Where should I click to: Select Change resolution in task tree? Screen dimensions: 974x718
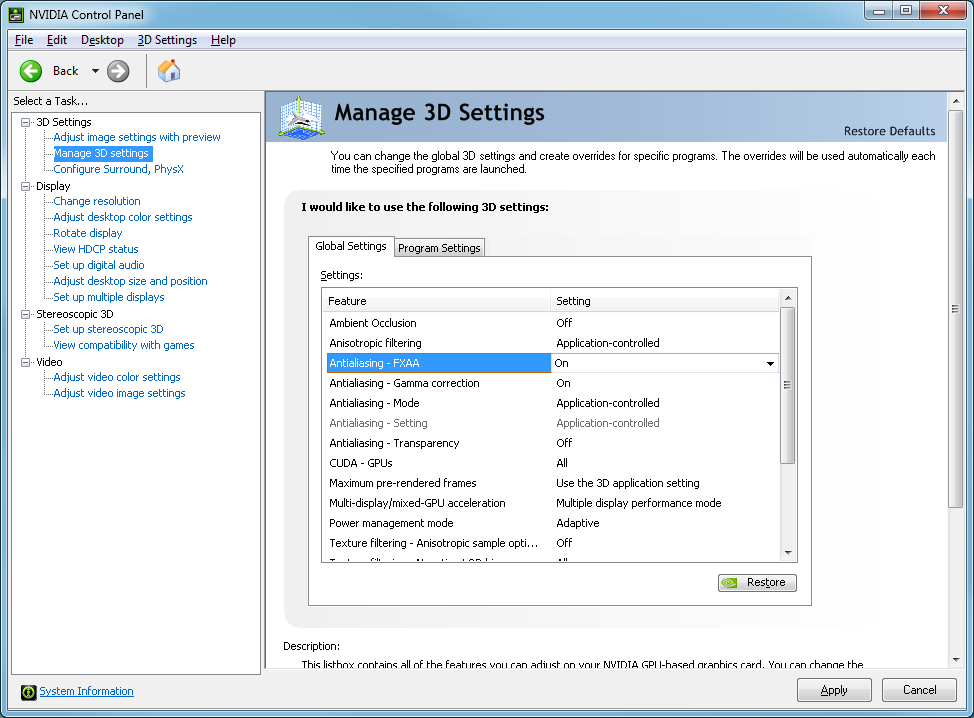(97, 201)
